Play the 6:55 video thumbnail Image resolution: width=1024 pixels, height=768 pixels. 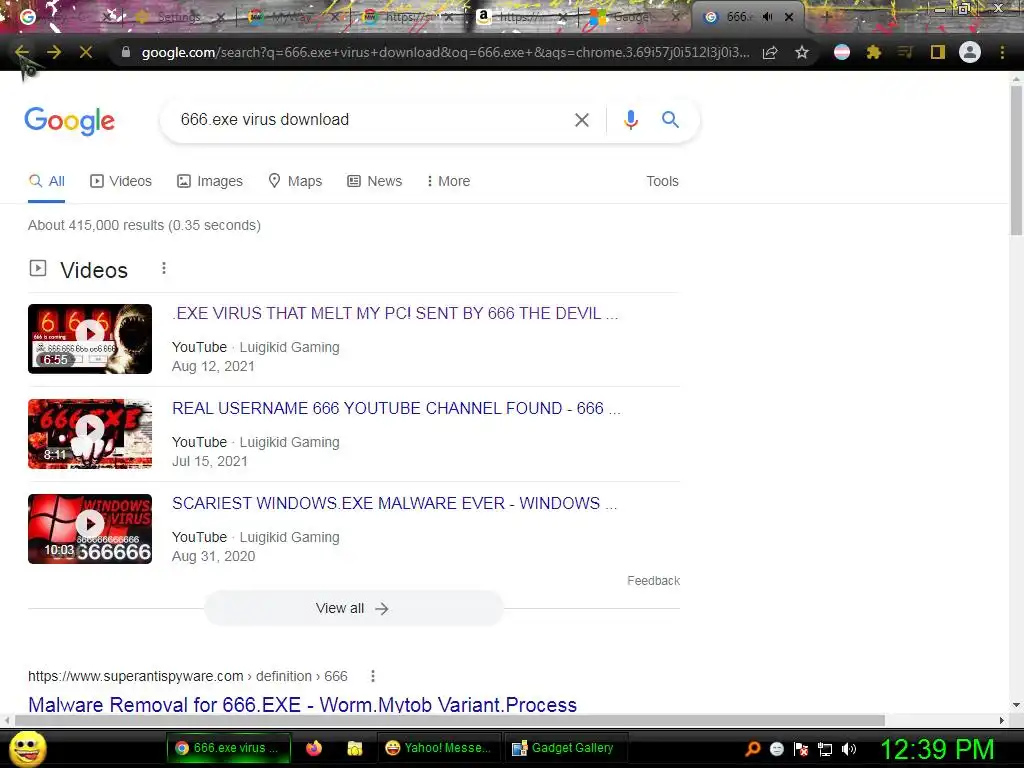click(90, 339)
